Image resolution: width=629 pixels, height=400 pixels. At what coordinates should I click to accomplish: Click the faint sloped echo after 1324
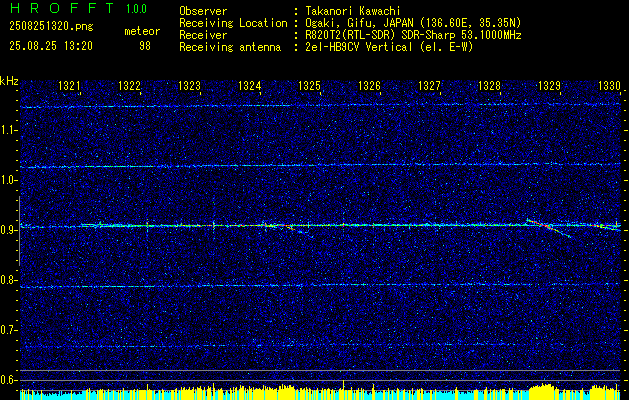(x=299, y=231)
